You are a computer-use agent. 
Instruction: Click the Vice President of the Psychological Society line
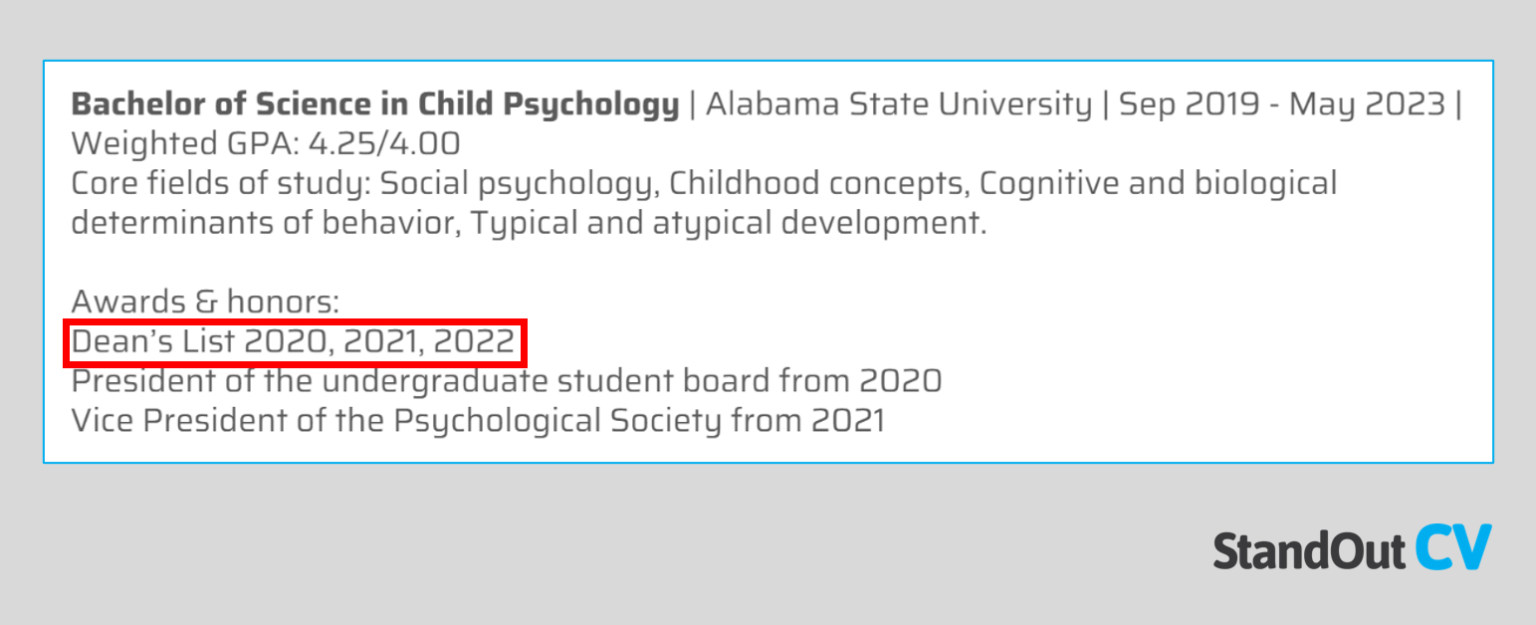[478, 420]
